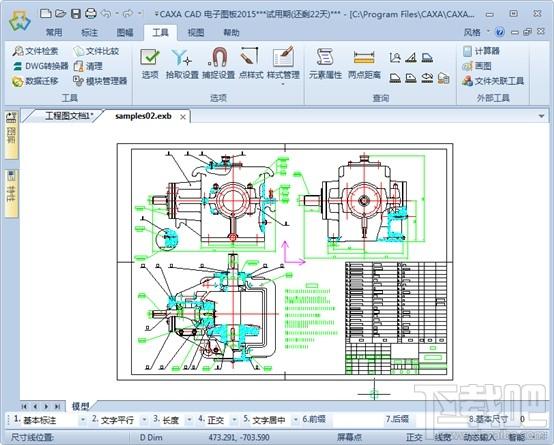Image resolution: width=554 pixels, height=445 pixels.
Task: Open 捕捉设置 snap settings magnet icon
Action: tap(218, 63)
